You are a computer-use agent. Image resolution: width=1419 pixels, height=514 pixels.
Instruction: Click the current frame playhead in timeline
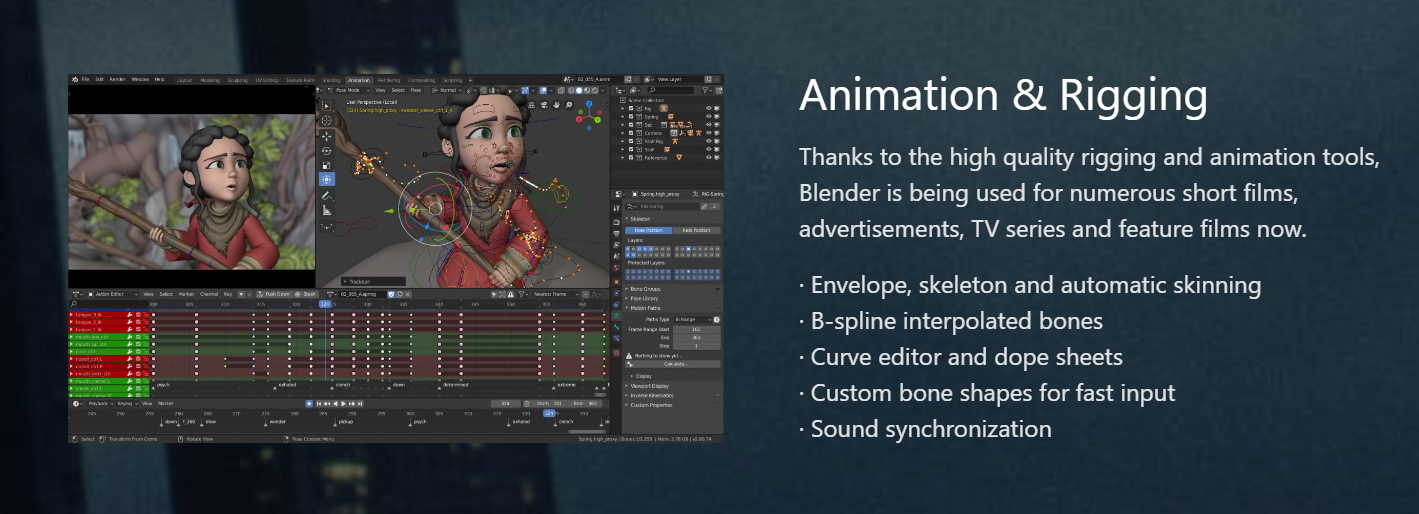549,413
